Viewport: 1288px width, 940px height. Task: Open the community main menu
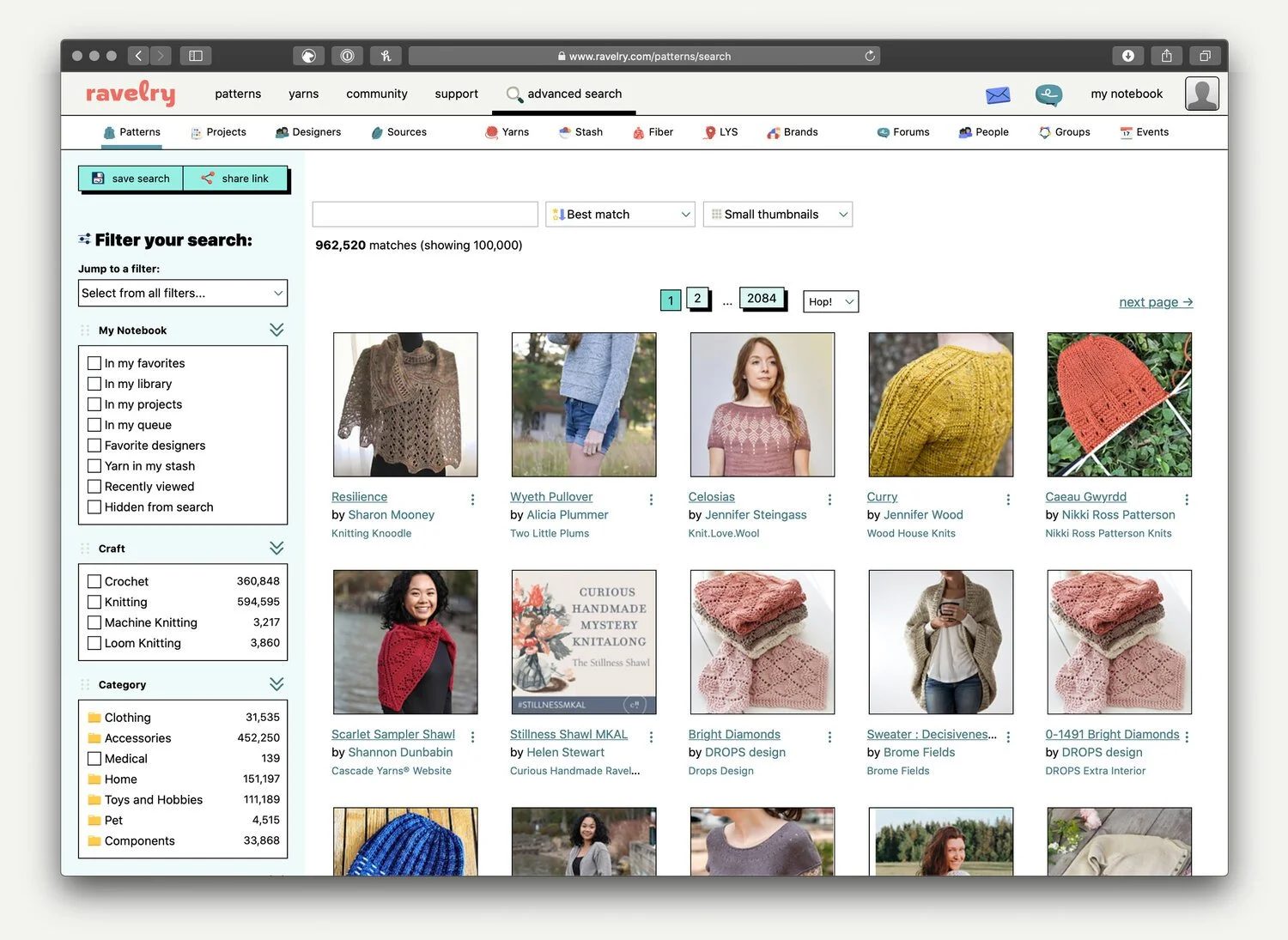377,94
